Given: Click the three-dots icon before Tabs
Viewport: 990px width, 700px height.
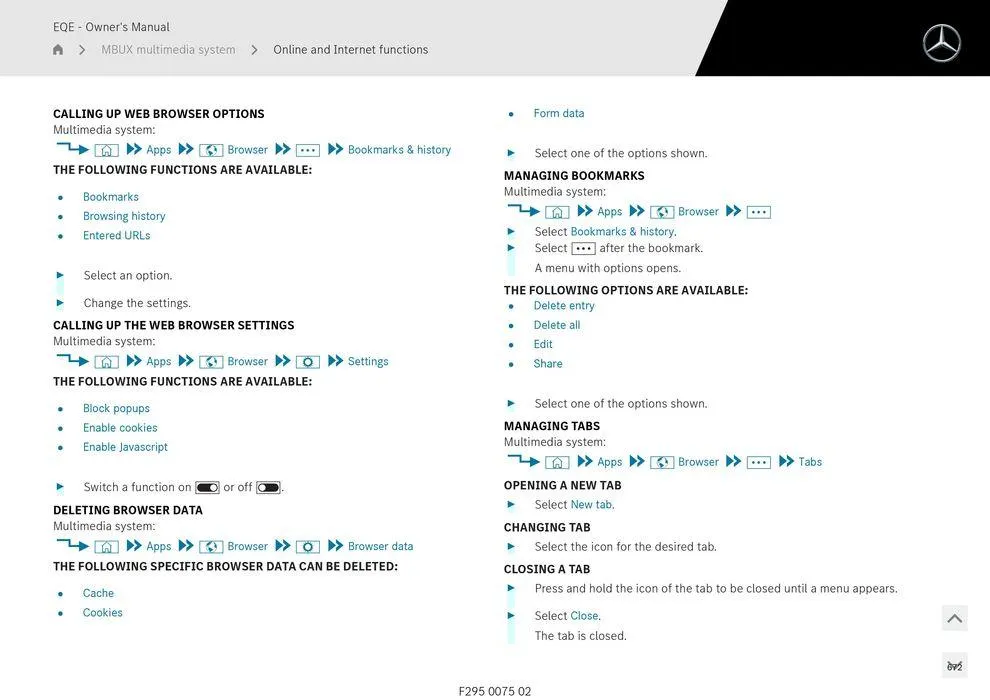Looking at the screenshot, I should (x=759, y=462).
